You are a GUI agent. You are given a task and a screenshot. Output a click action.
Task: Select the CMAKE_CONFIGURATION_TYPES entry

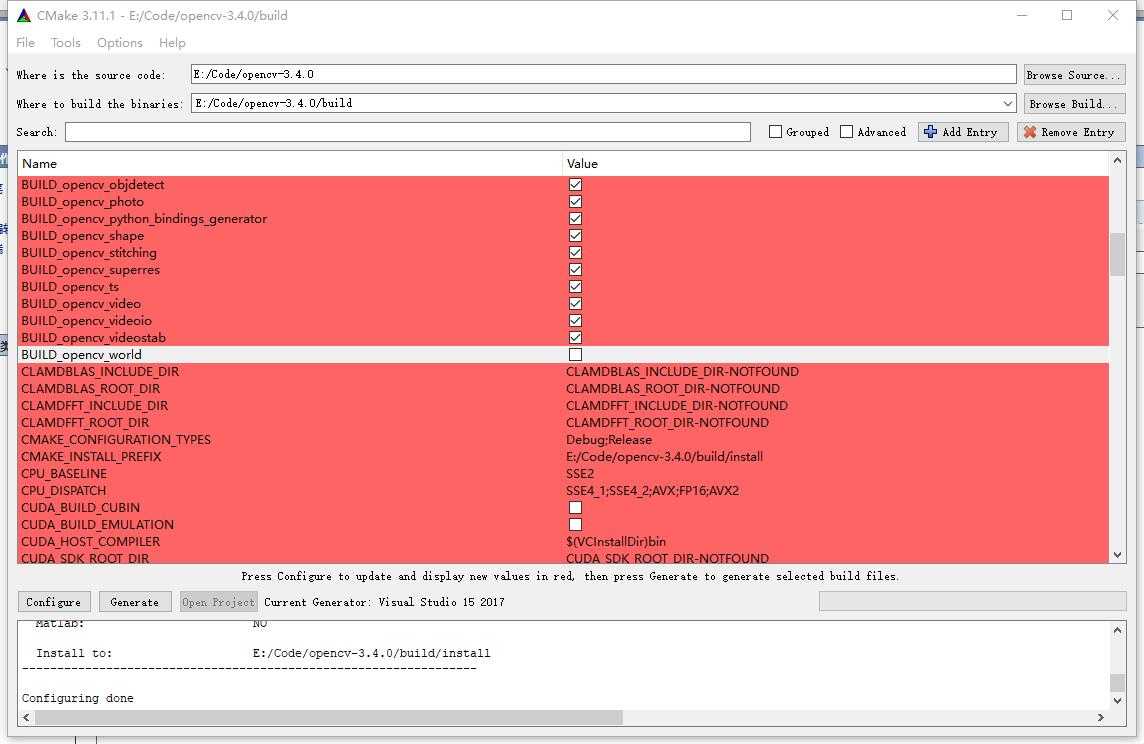[x=116, y=440]
